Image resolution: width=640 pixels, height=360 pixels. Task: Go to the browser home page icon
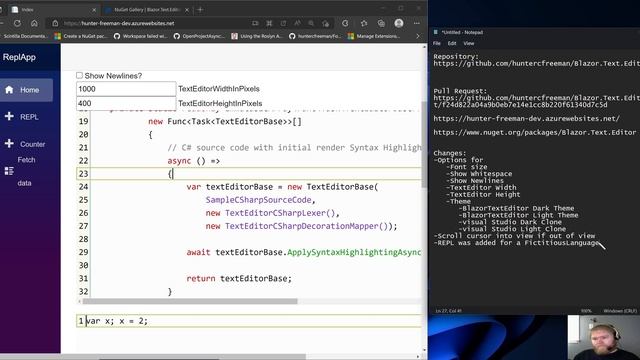(x=34, y=23)
